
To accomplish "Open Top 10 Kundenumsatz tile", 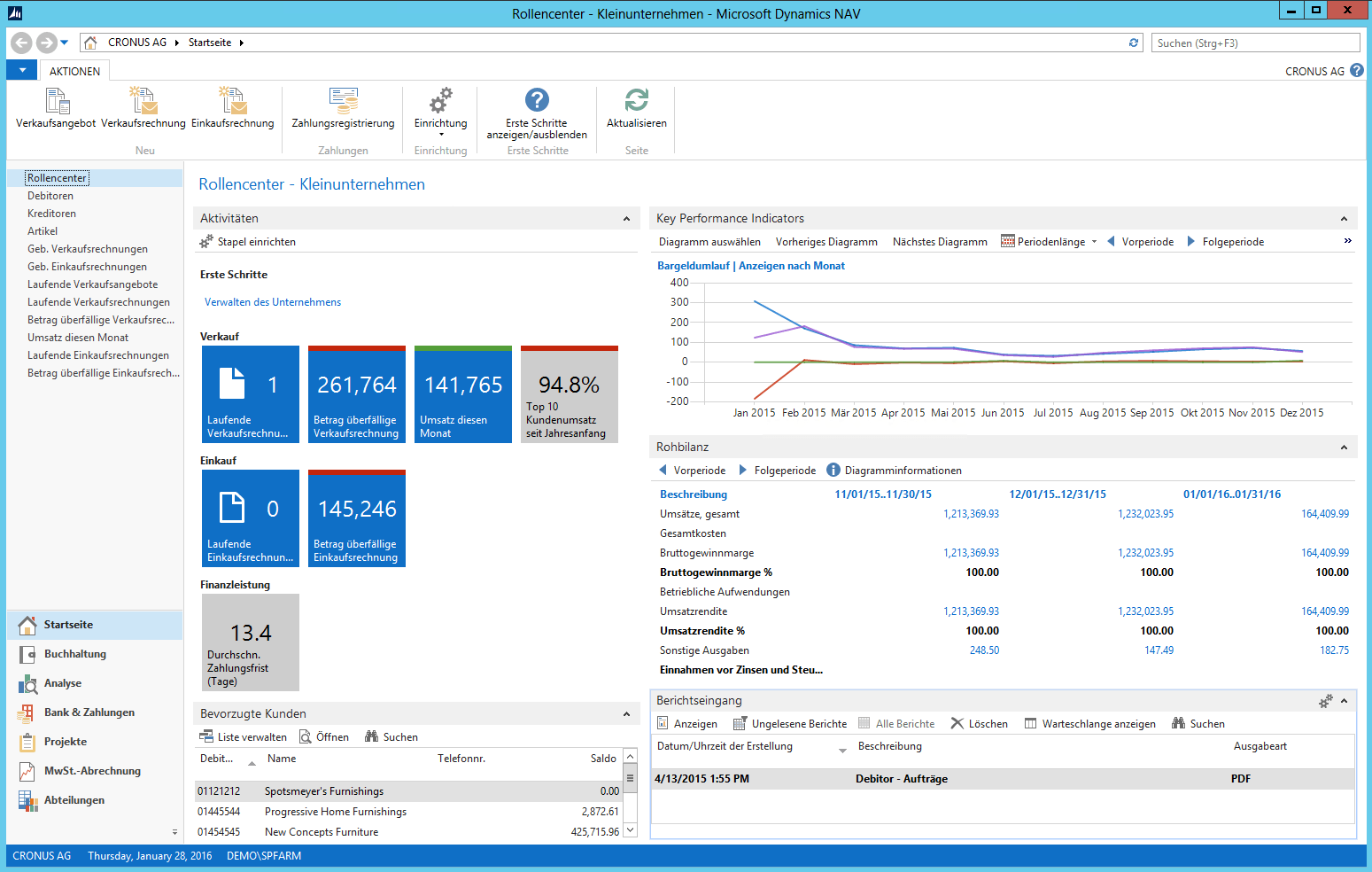I will pos(570,394).
